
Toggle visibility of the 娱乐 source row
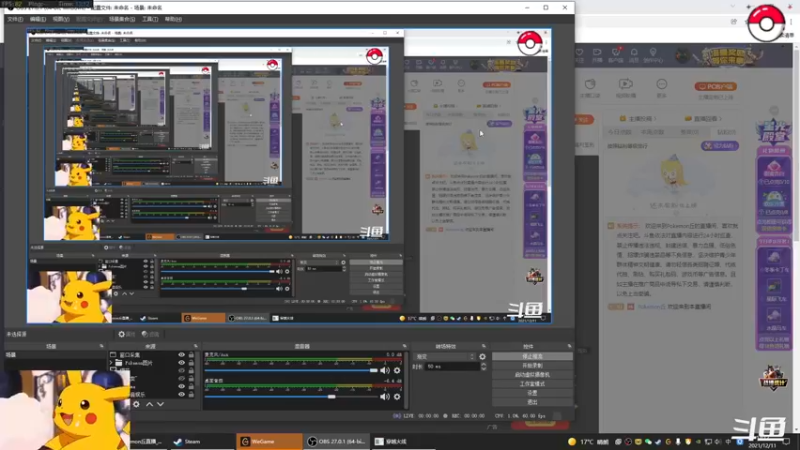[181, 394]
